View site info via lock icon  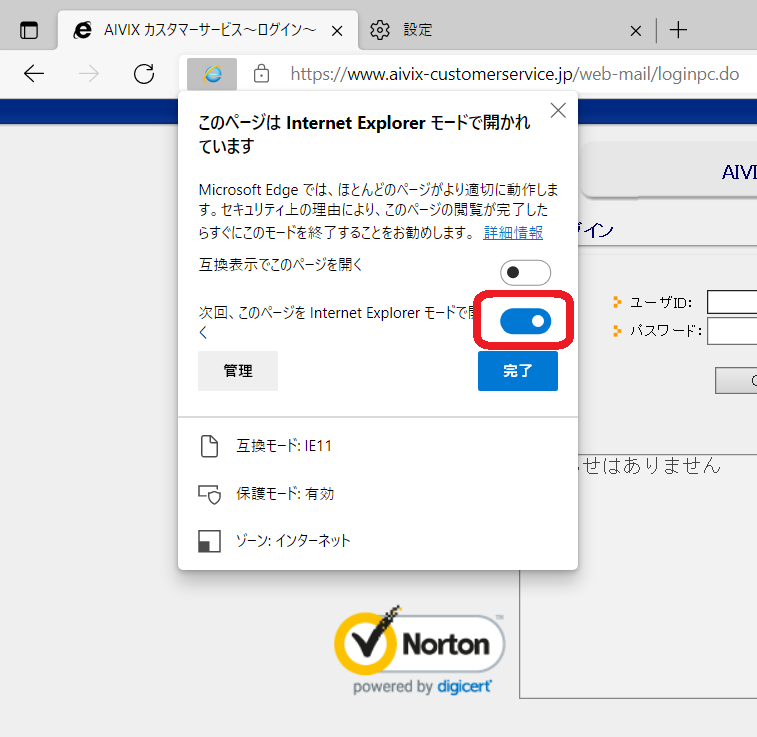pos(261,74)
